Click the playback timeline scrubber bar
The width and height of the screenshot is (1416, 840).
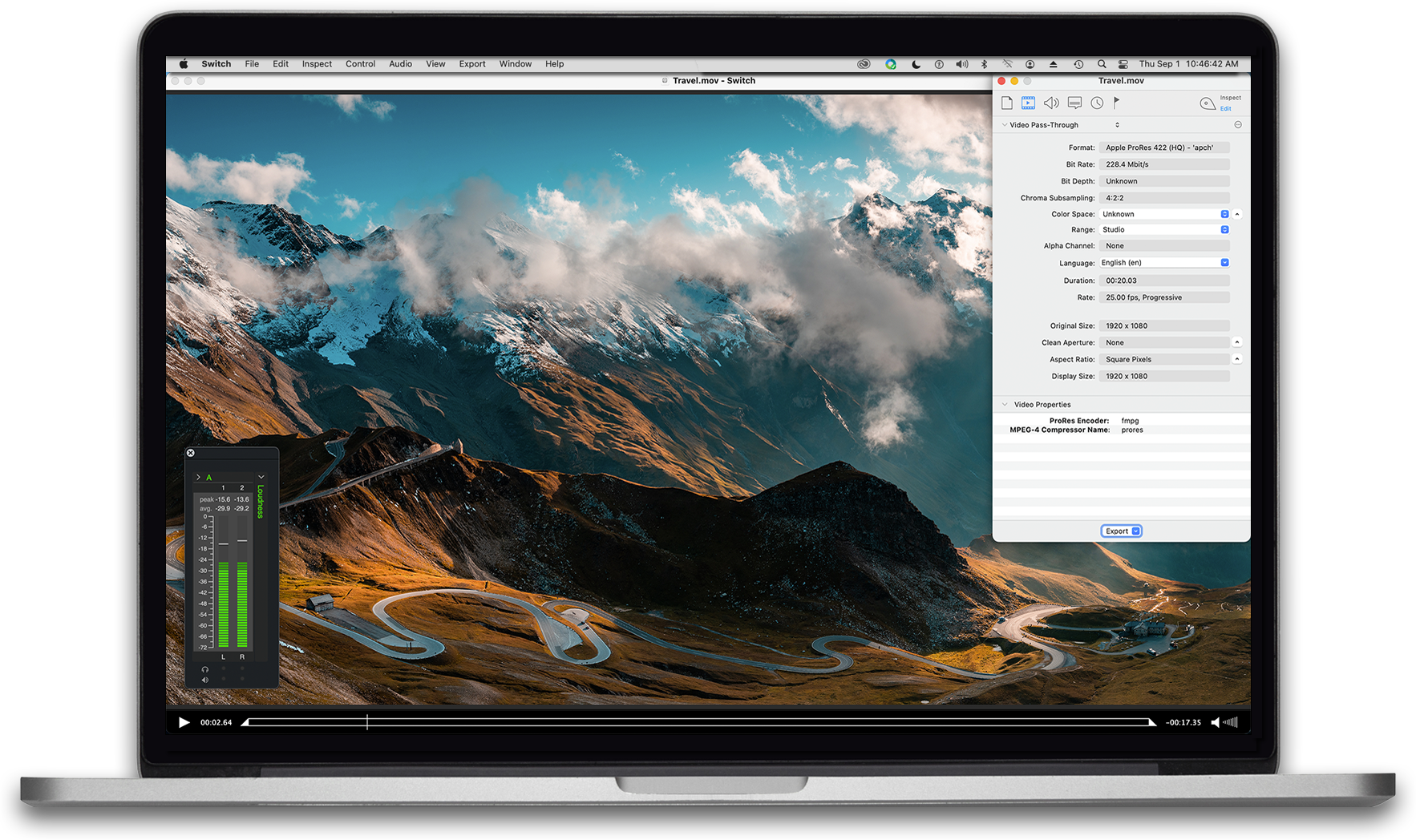click(x=698, y=722)
